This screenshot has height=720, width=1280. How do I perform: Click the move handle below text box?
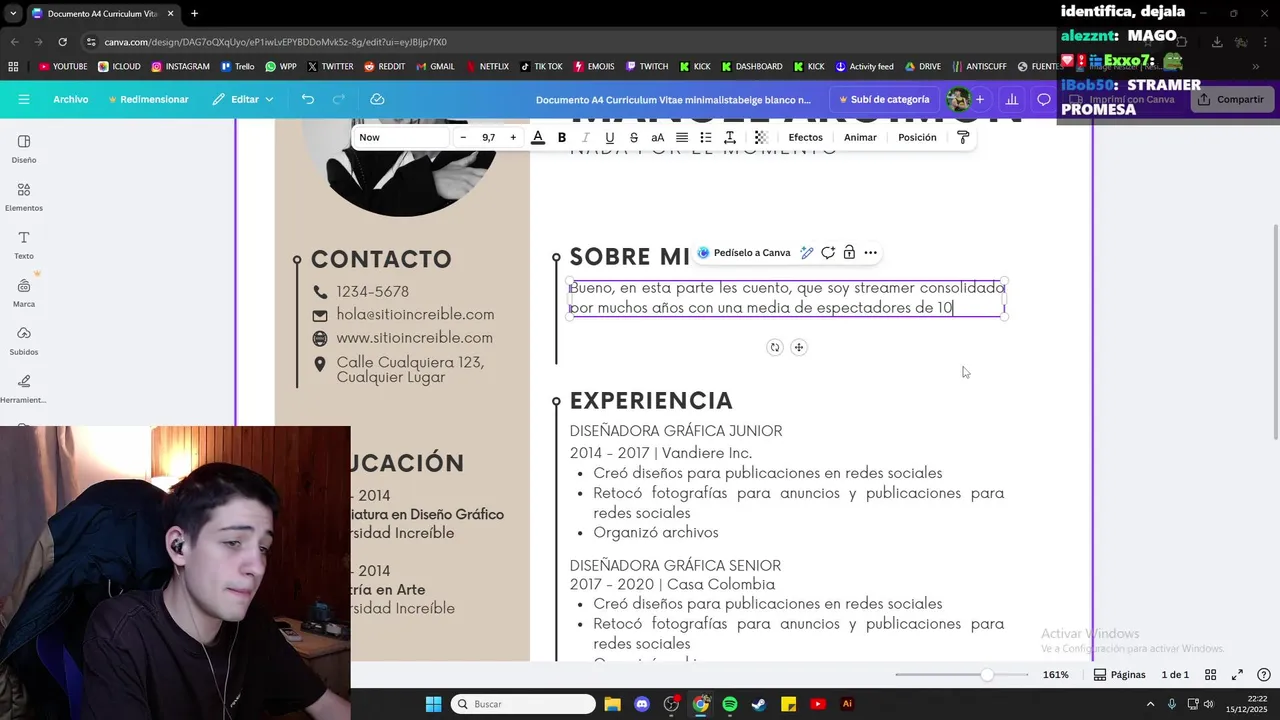point(798,347)
